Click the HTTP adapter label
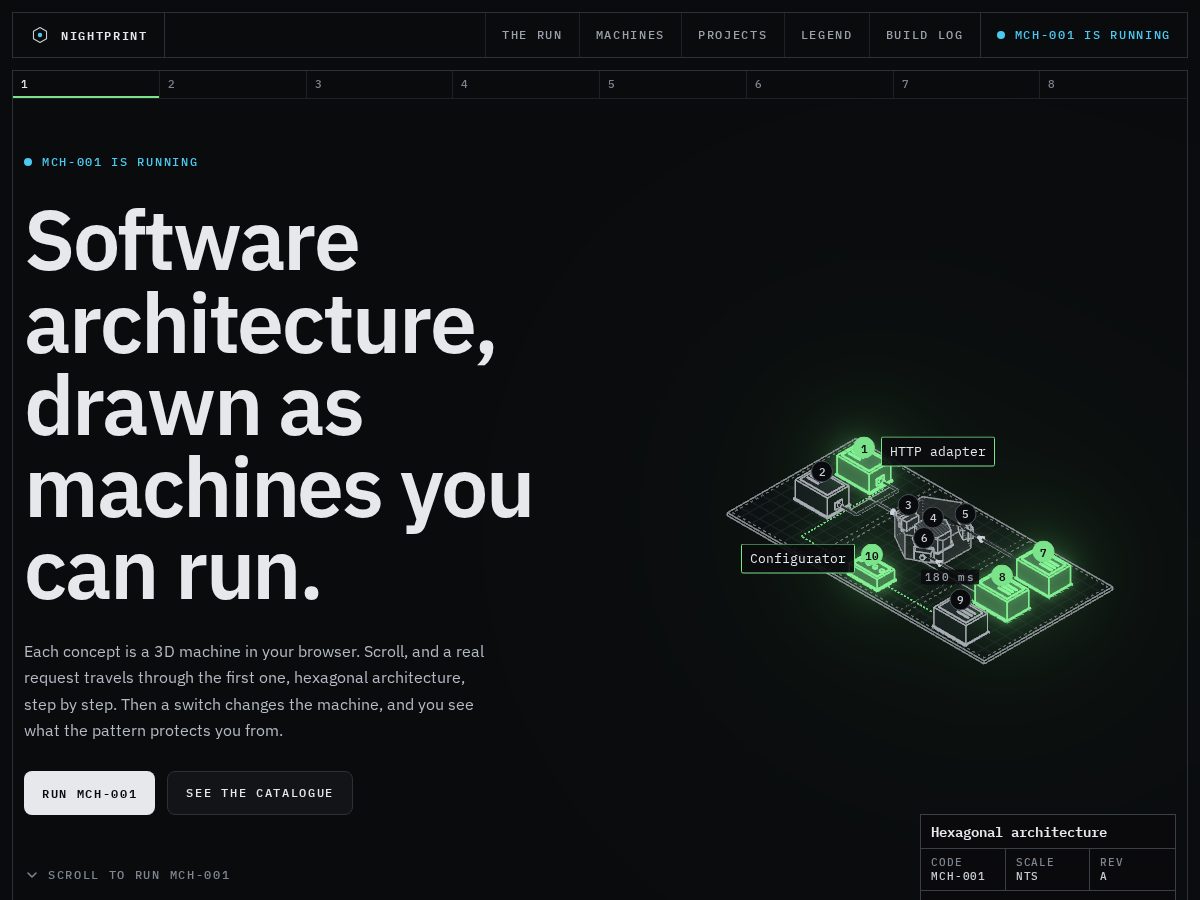The image size is (1200, 900). click(x=938, y=452)
